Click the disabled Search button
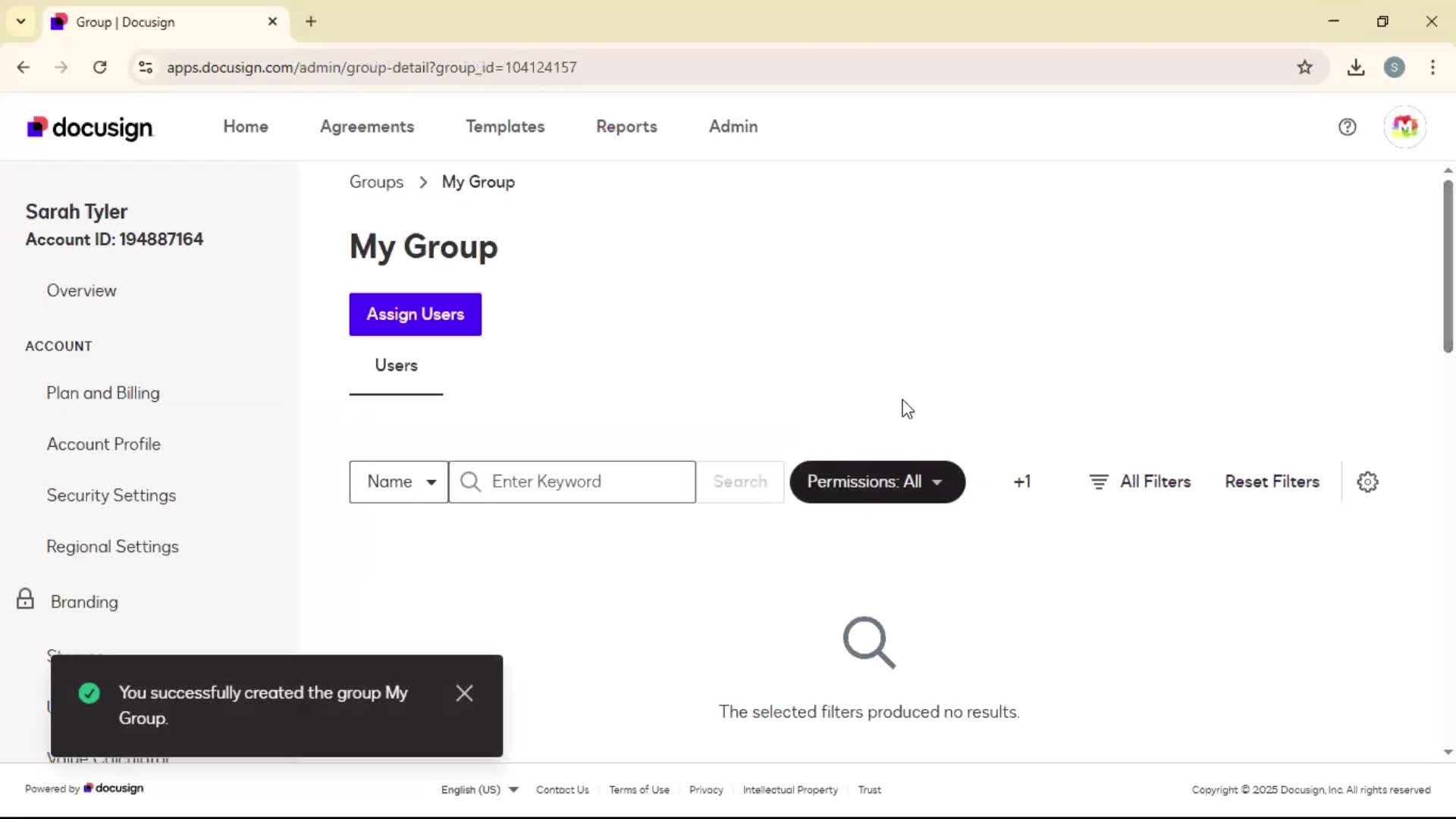The height and width of the screenshot is (819, 1456). (740, 482)
